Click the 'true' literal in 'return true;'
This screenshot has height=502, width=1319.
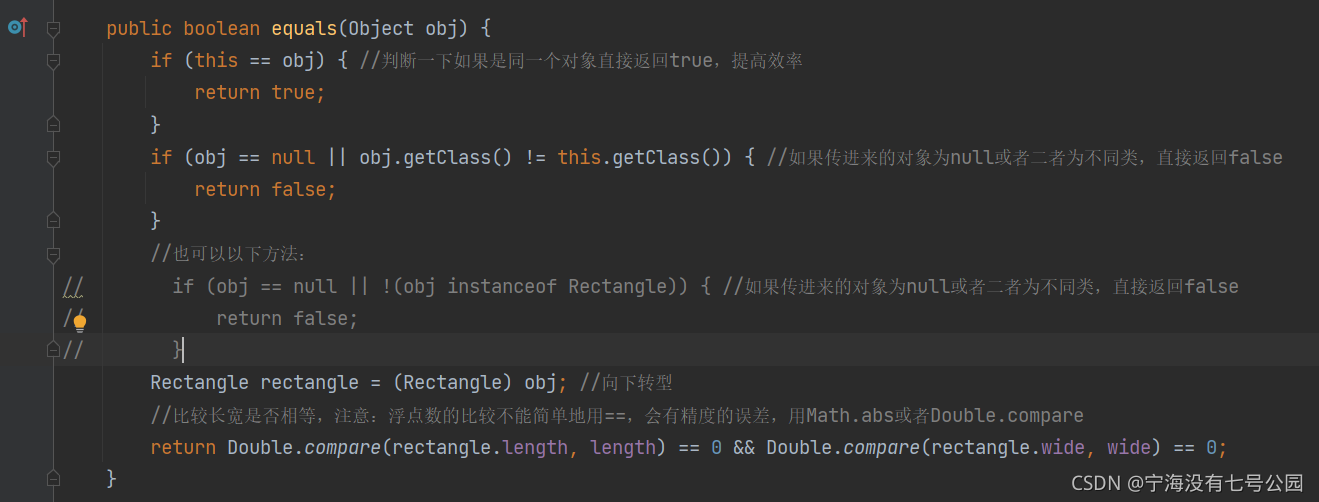(293, 92)
